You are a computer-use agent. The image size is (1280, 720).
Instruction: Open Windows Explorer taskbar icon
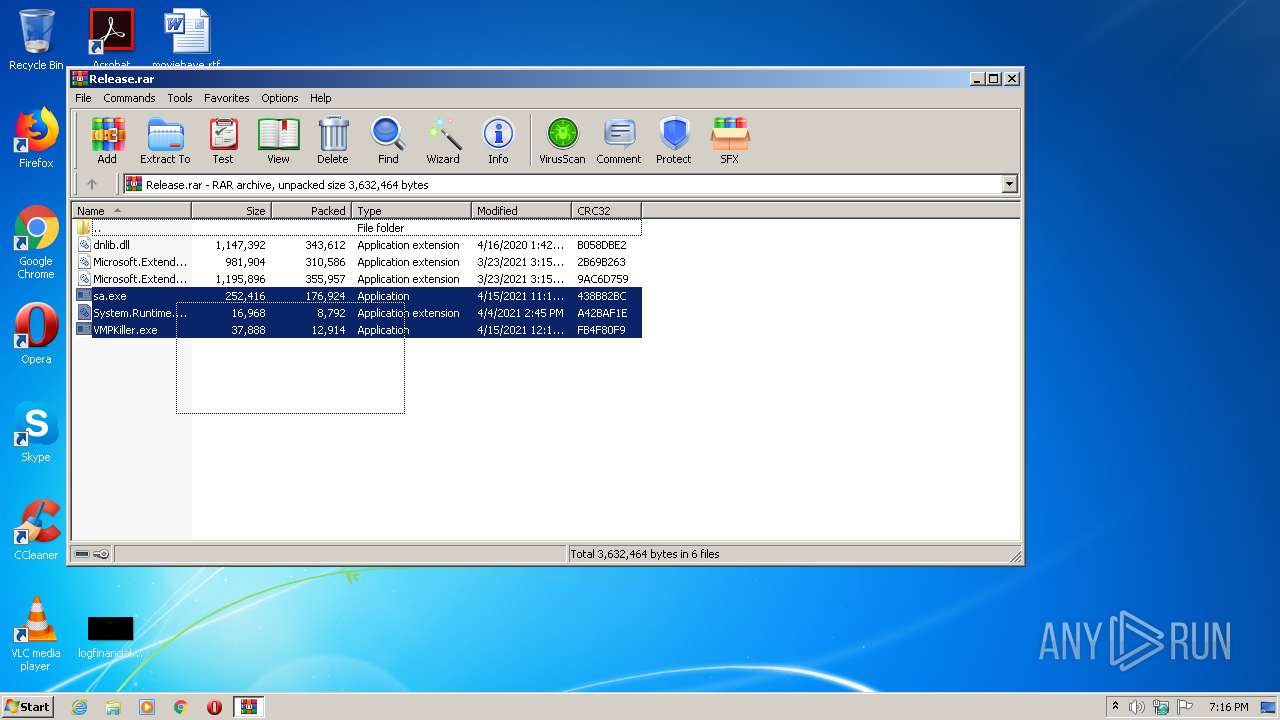113,707
